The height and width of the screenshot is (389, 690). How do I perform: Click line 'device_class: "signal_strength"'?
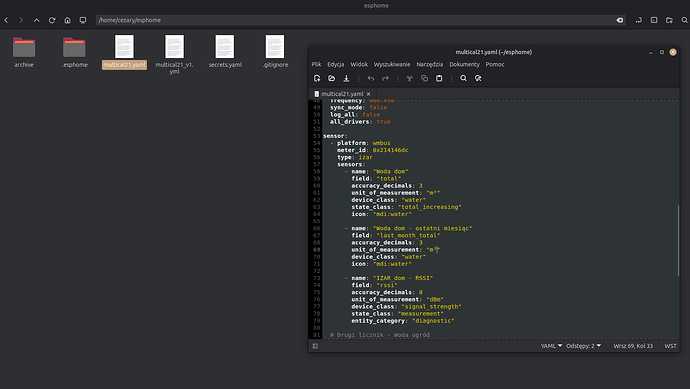[x=406, y=307]
